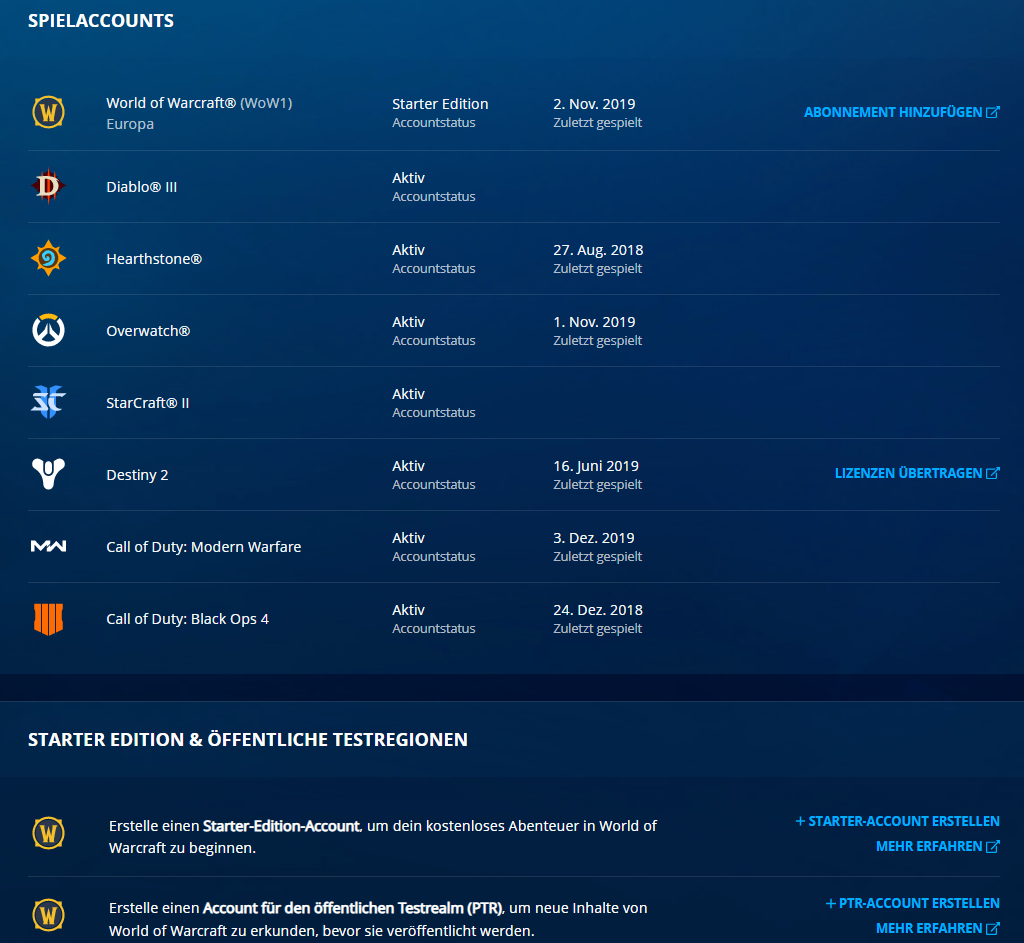1024x943 pixels.
Task: Click Aktiv status in Diablo III row
Action: pos(408,178)
